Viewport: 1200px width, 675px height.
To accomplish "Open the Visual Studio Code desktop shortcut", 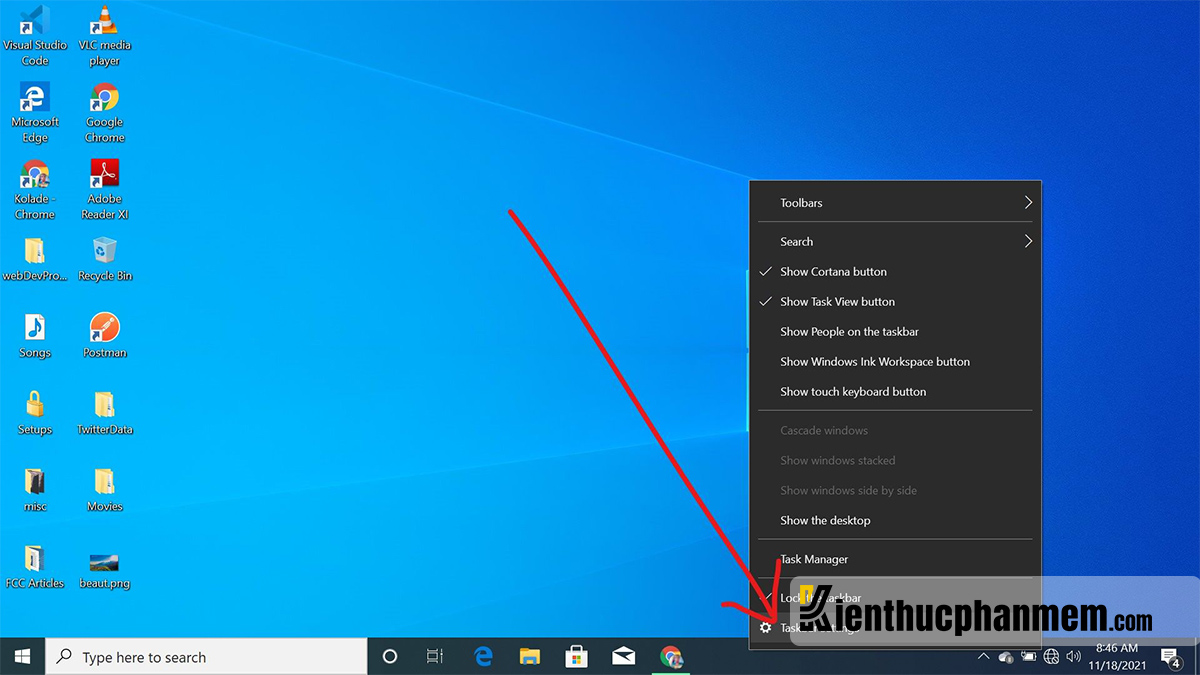I will point(35,34).
